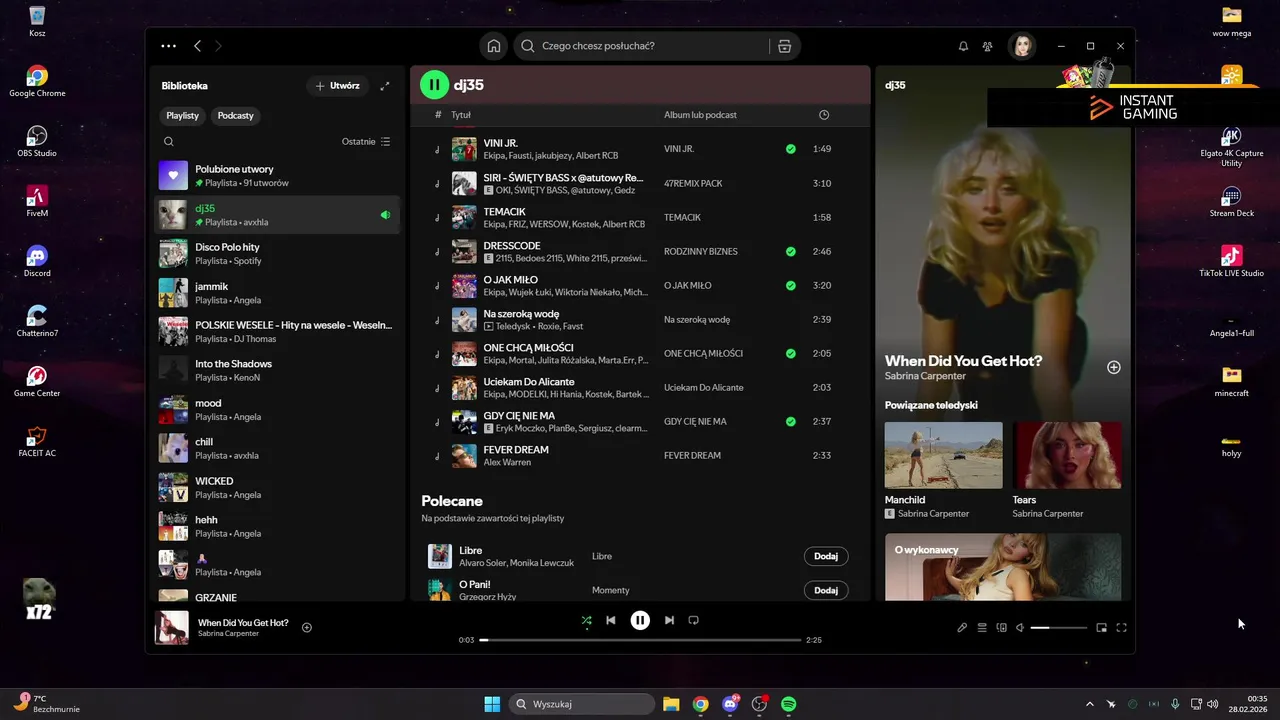
Task: Expand the library panel to full view
Action: point(385,86)
